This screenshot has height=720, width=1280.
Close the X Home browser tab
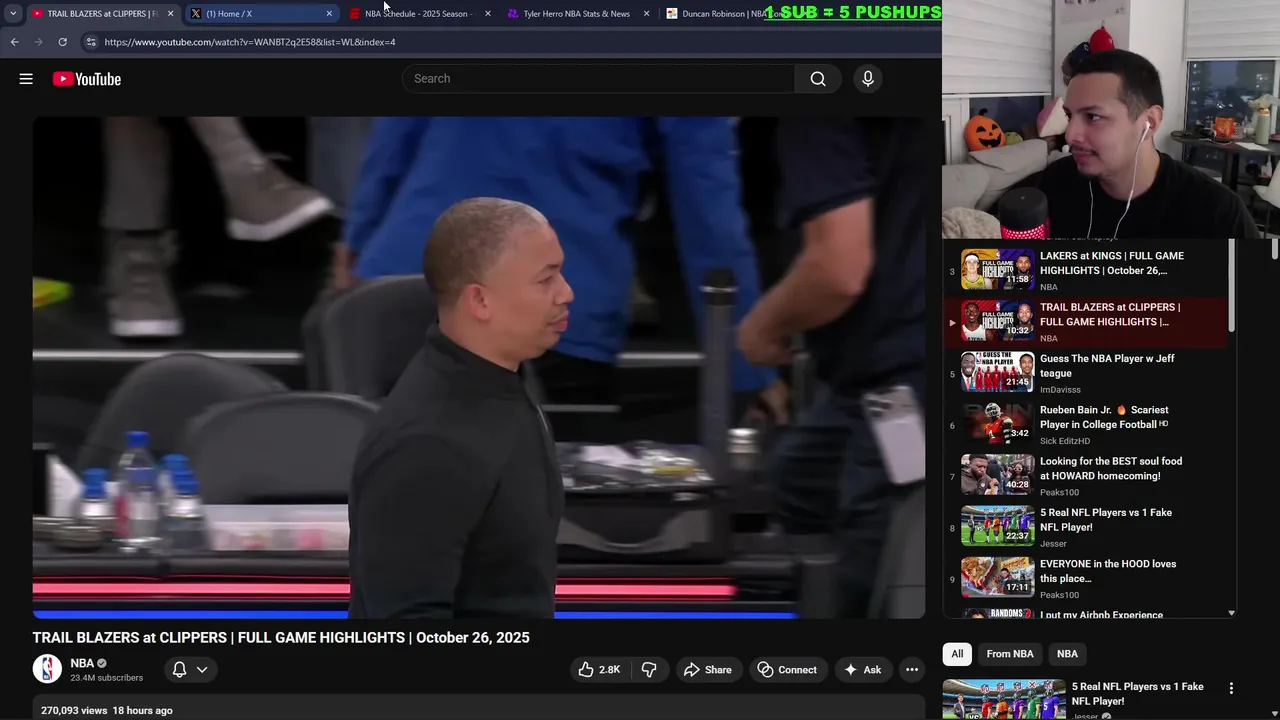(329, 14)
